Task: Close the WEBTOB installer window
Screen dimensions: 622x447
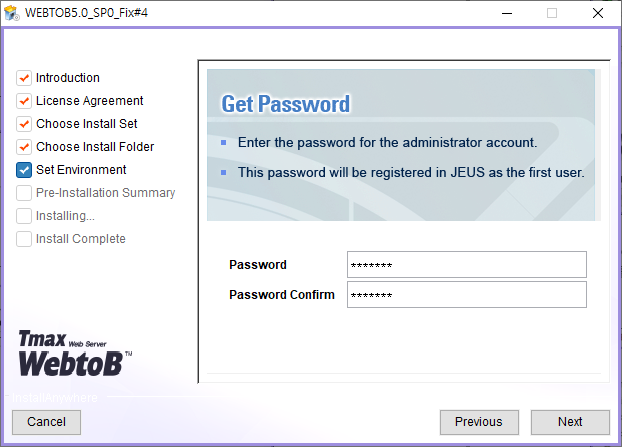Action: (598, 13)
